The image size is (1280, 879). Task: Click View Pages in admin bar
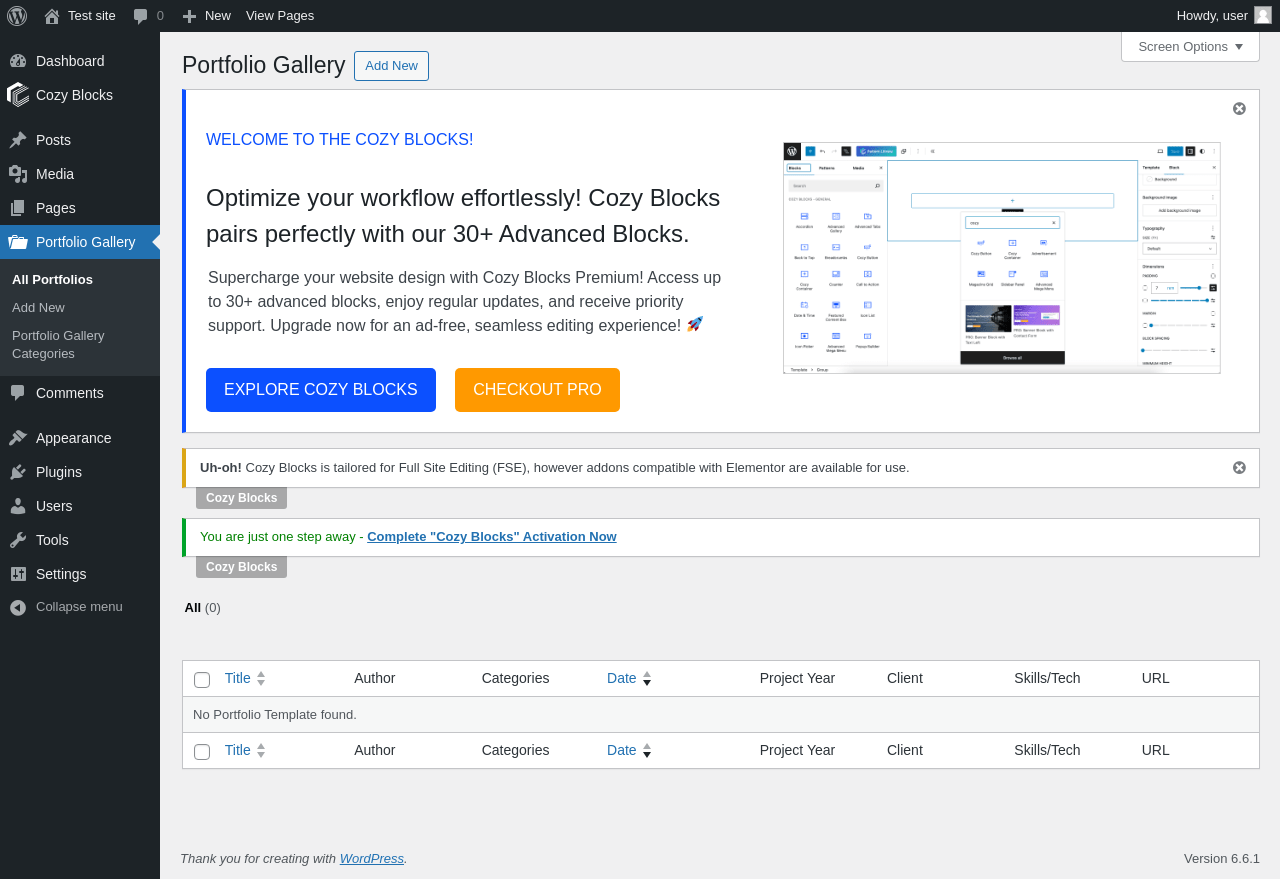[280, 16]
